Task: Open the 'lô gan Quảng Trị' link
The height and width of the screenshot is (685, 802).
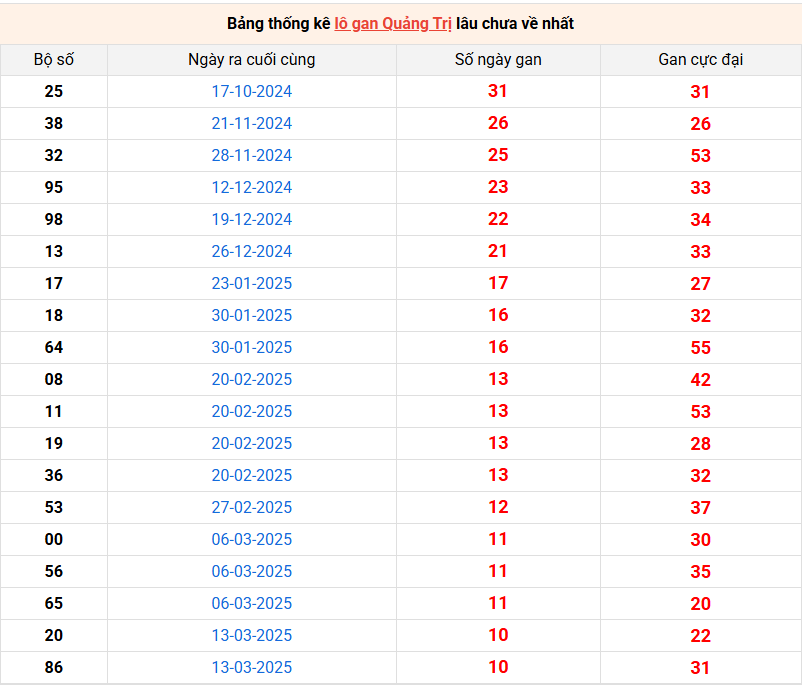Action: 392,24
